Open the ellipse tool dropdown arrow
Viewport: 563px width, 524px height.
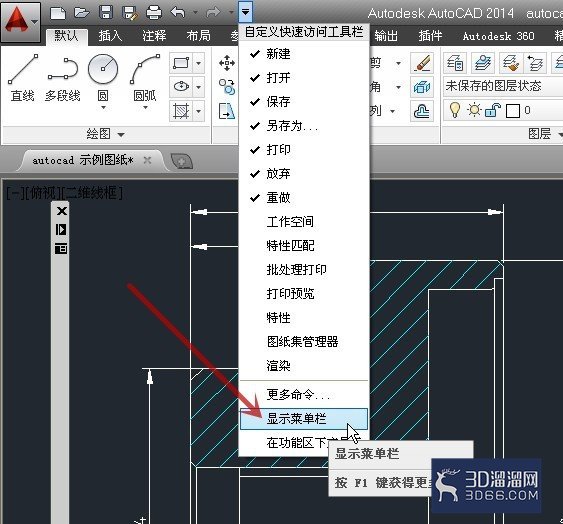coord(199,87)
